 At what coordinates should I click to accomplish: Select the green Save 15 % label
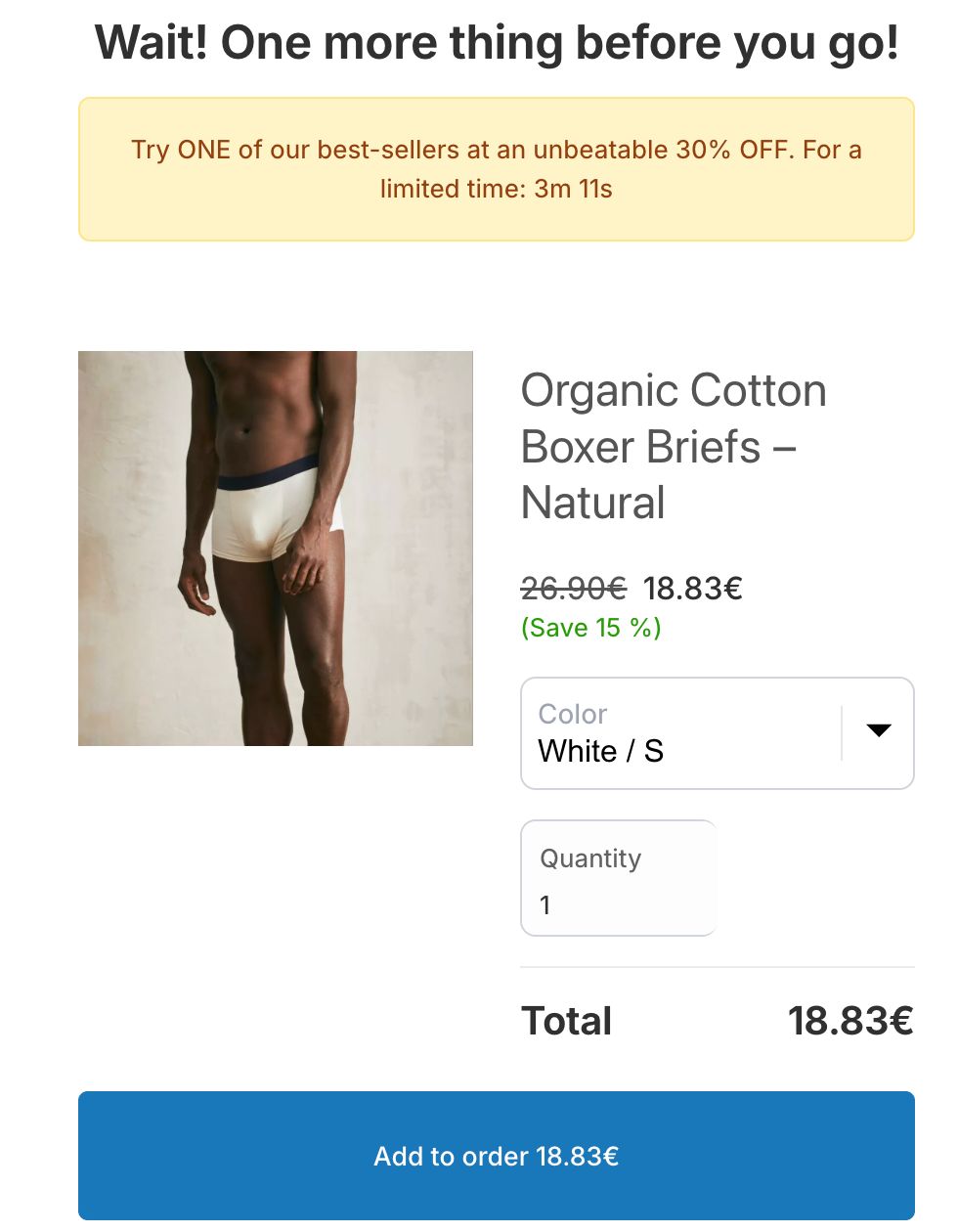click(x=590, y=628)
